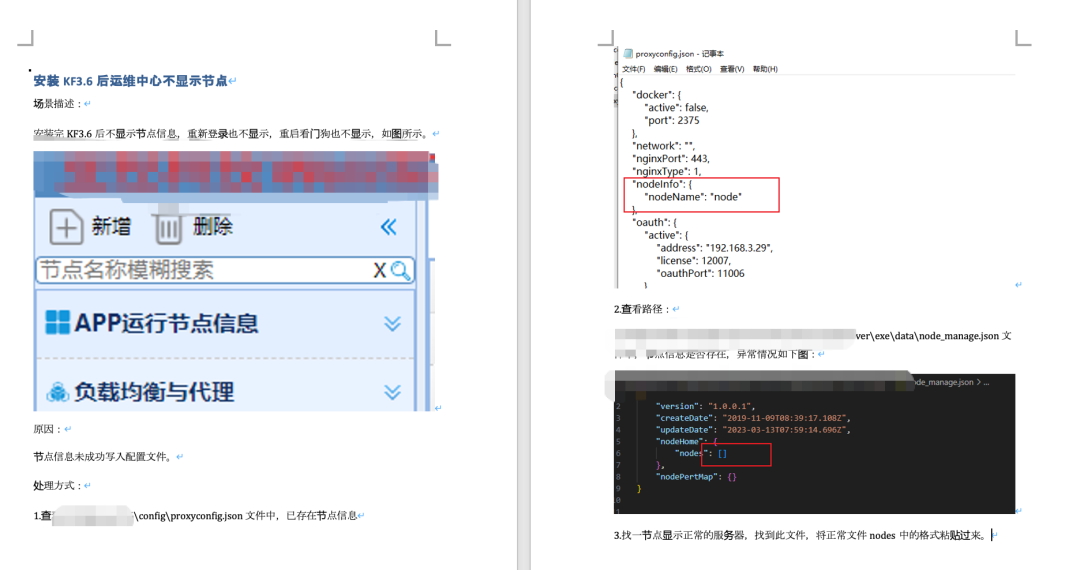Open the 查看(V) menu in Notepad

(x=732, y=69)
